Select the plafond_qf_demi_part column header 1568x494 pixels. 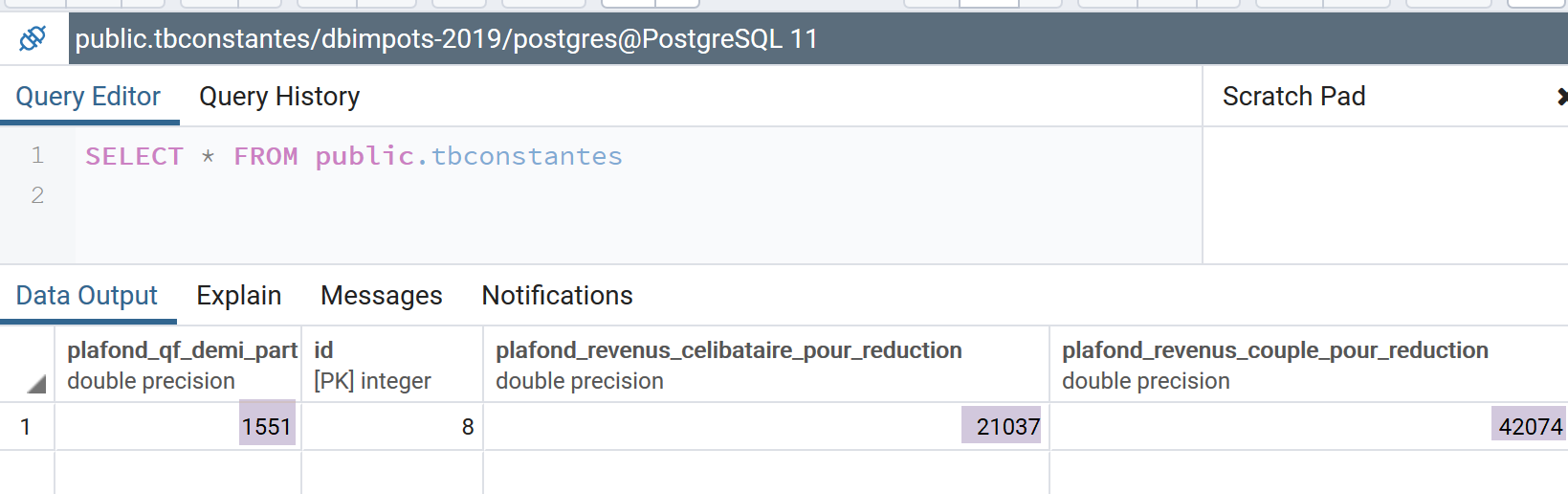[179, 365]
